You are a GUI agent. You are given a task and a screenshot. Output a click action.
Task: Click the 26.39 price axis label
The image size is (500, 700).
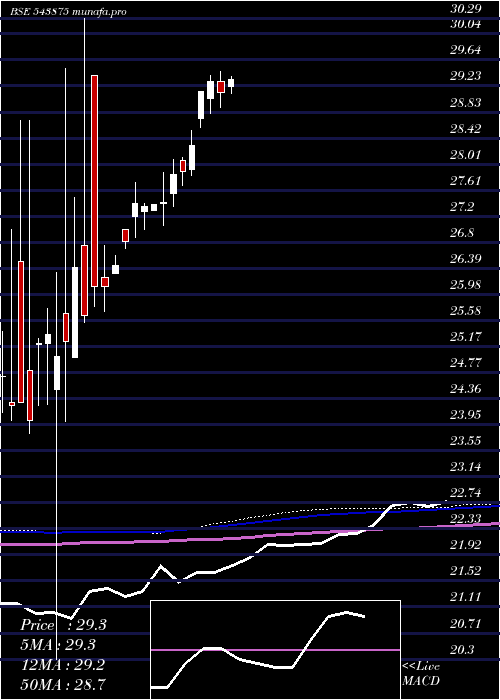[465, 259]
